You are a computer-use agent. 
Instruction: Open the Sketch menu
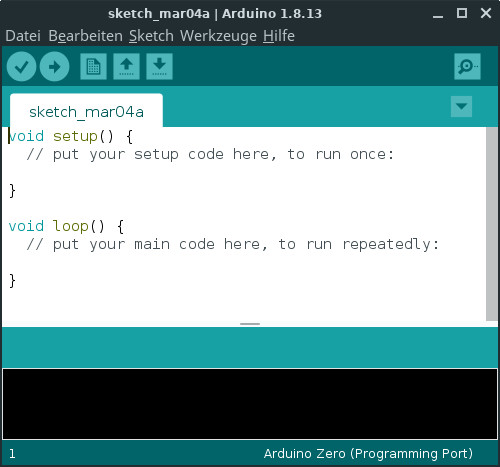(151, 36)
